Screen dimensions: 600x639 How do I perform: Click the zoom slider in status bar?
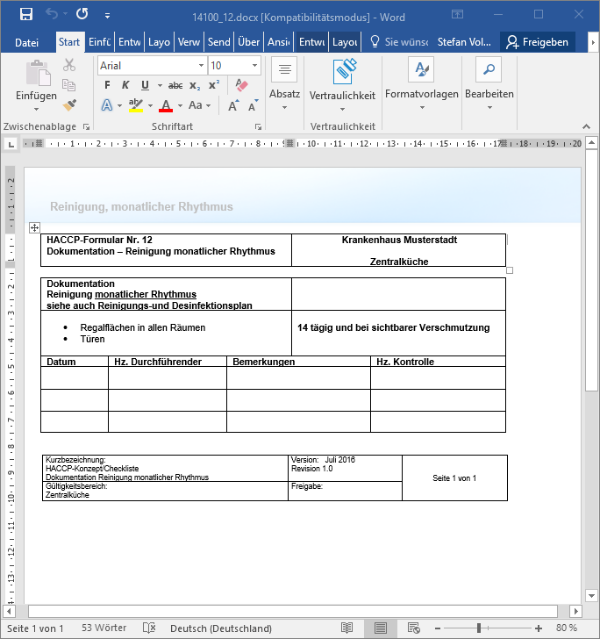(479, 628)
